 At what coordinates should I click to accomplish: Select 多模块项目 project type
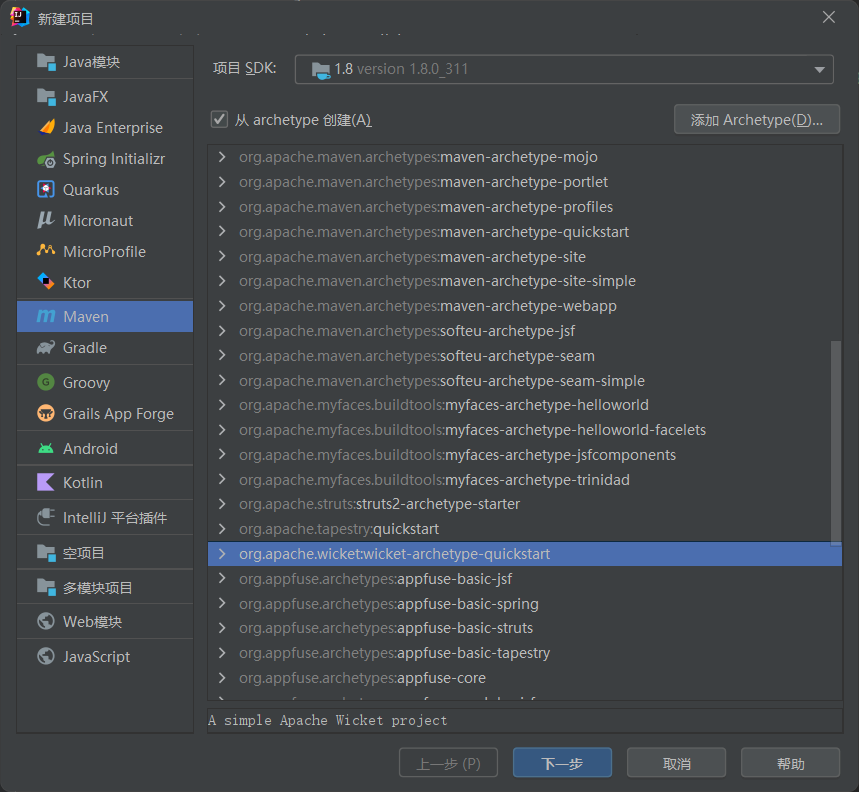click(105, 588)
